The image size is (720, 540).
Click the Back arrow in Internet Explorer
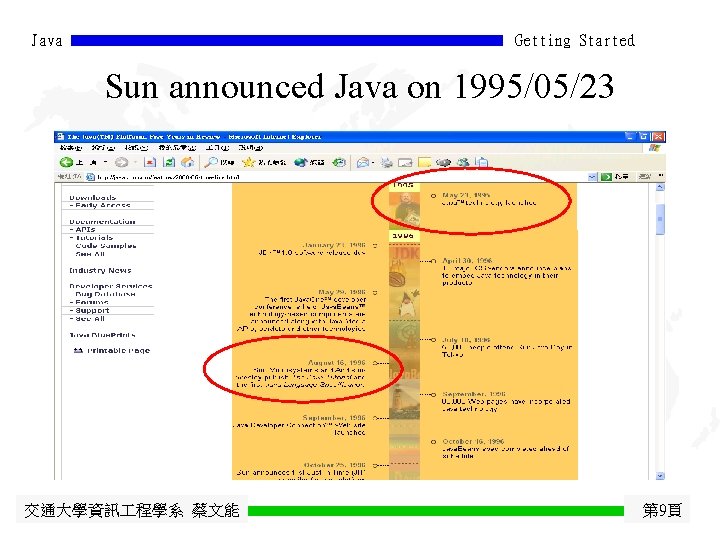[x=67, y=162]
